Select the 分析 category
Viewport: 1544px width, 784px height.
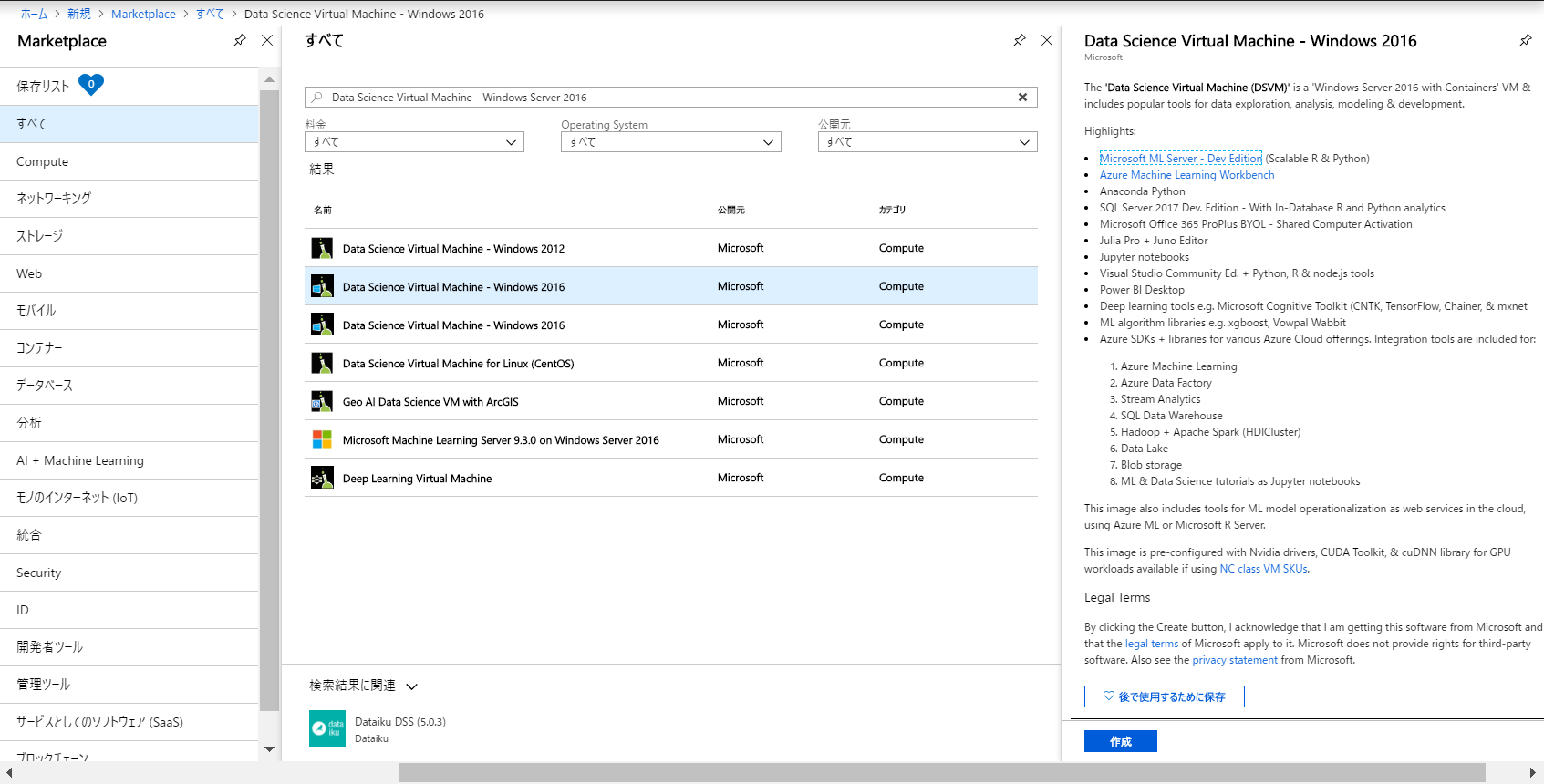130,423
